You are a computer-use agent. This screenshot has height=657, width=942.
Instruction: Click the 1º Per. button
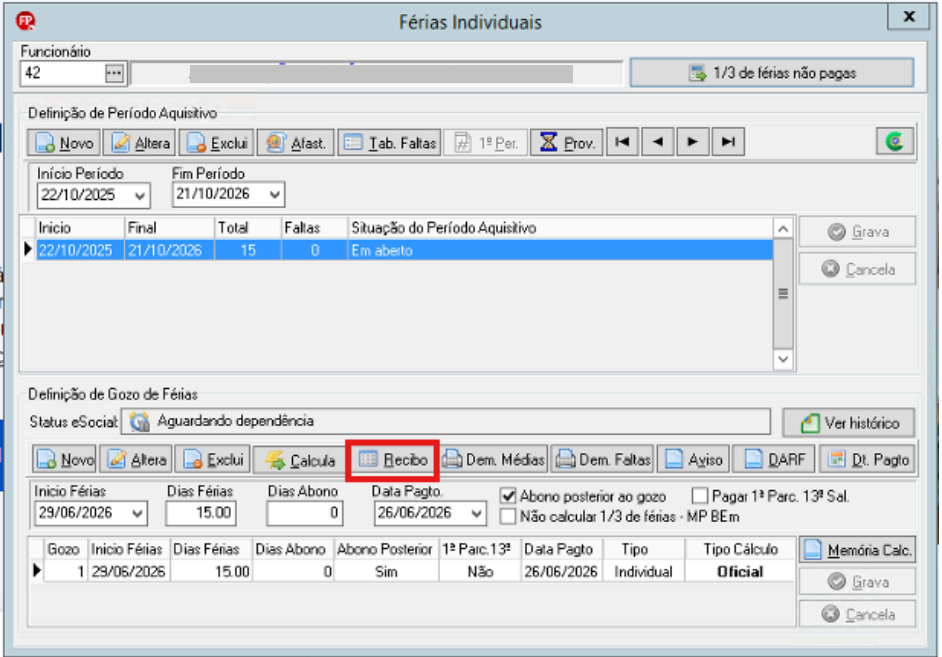485,143
